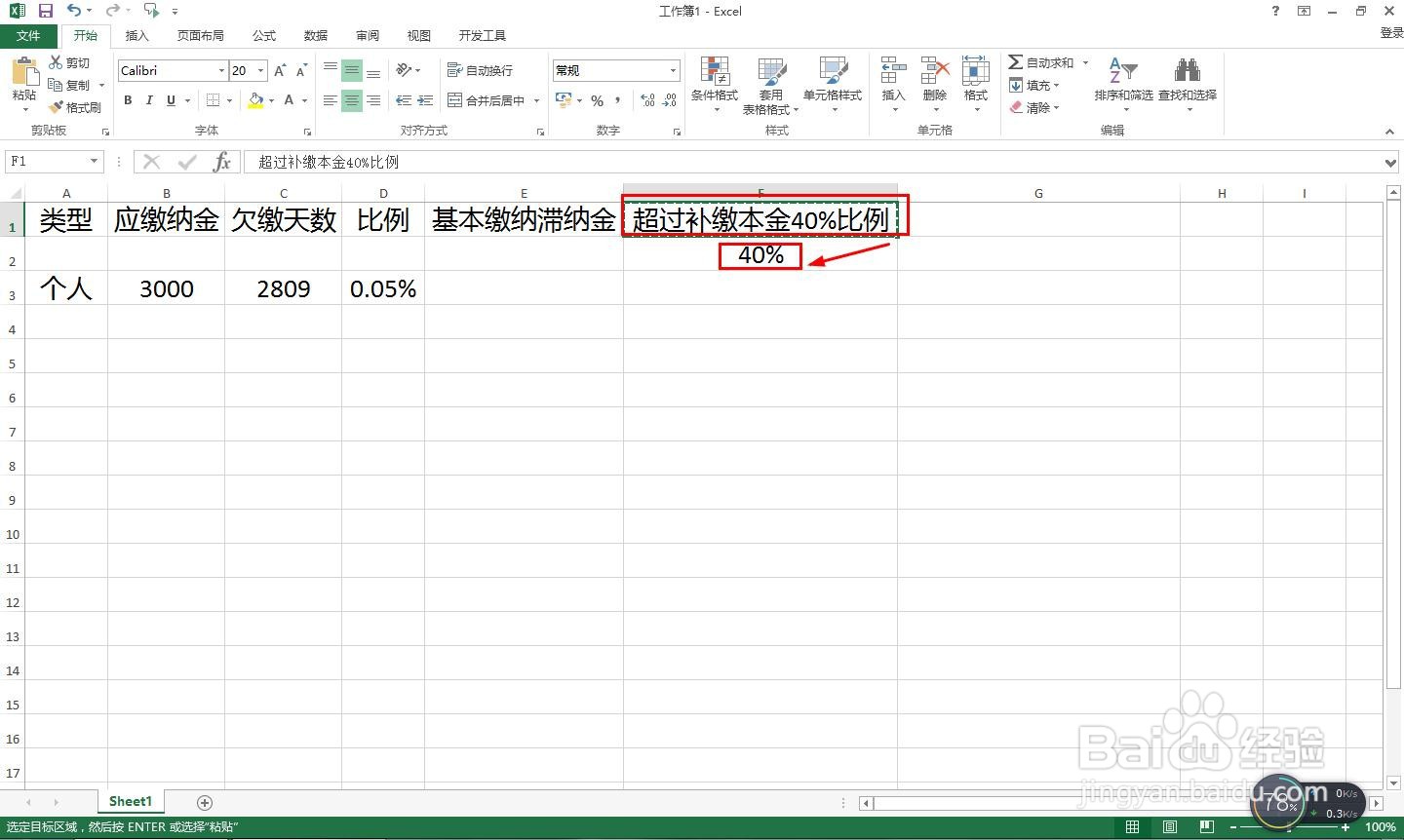
Task: Open the number format 常规 dropdown
Action: click(673, 70)
